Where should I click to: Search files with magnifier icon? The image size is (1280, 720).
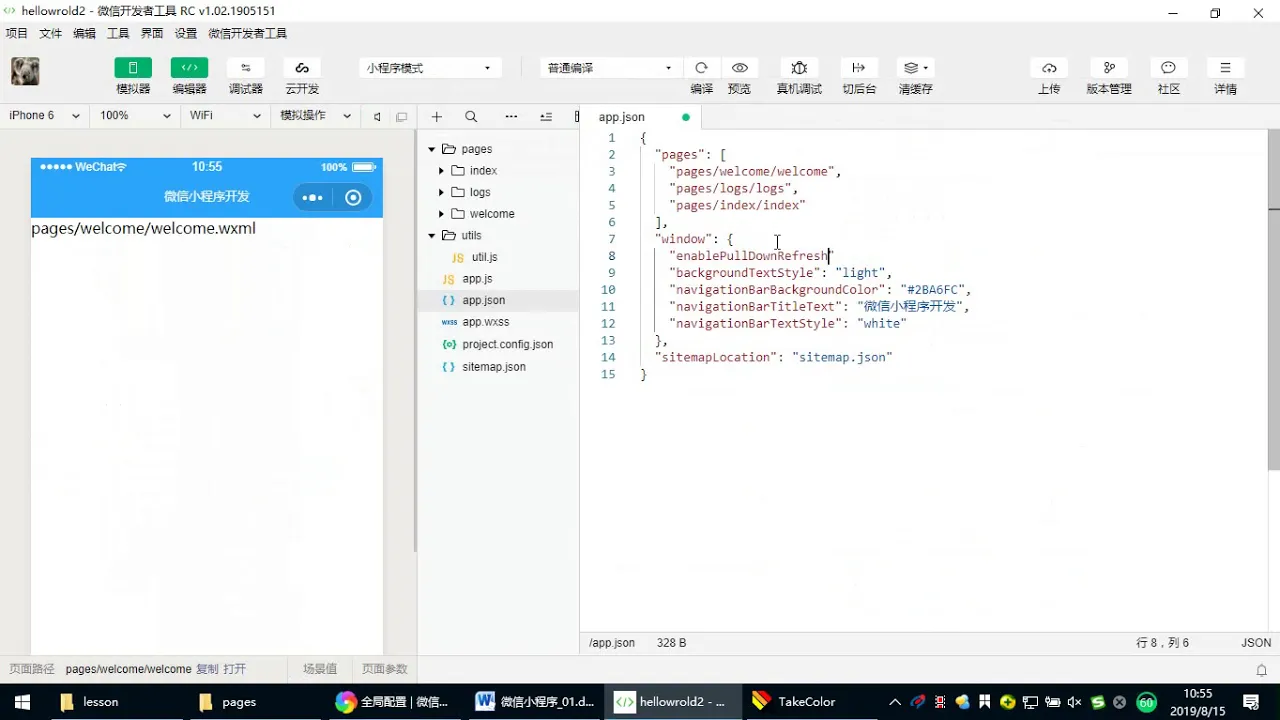pos(471,117)
